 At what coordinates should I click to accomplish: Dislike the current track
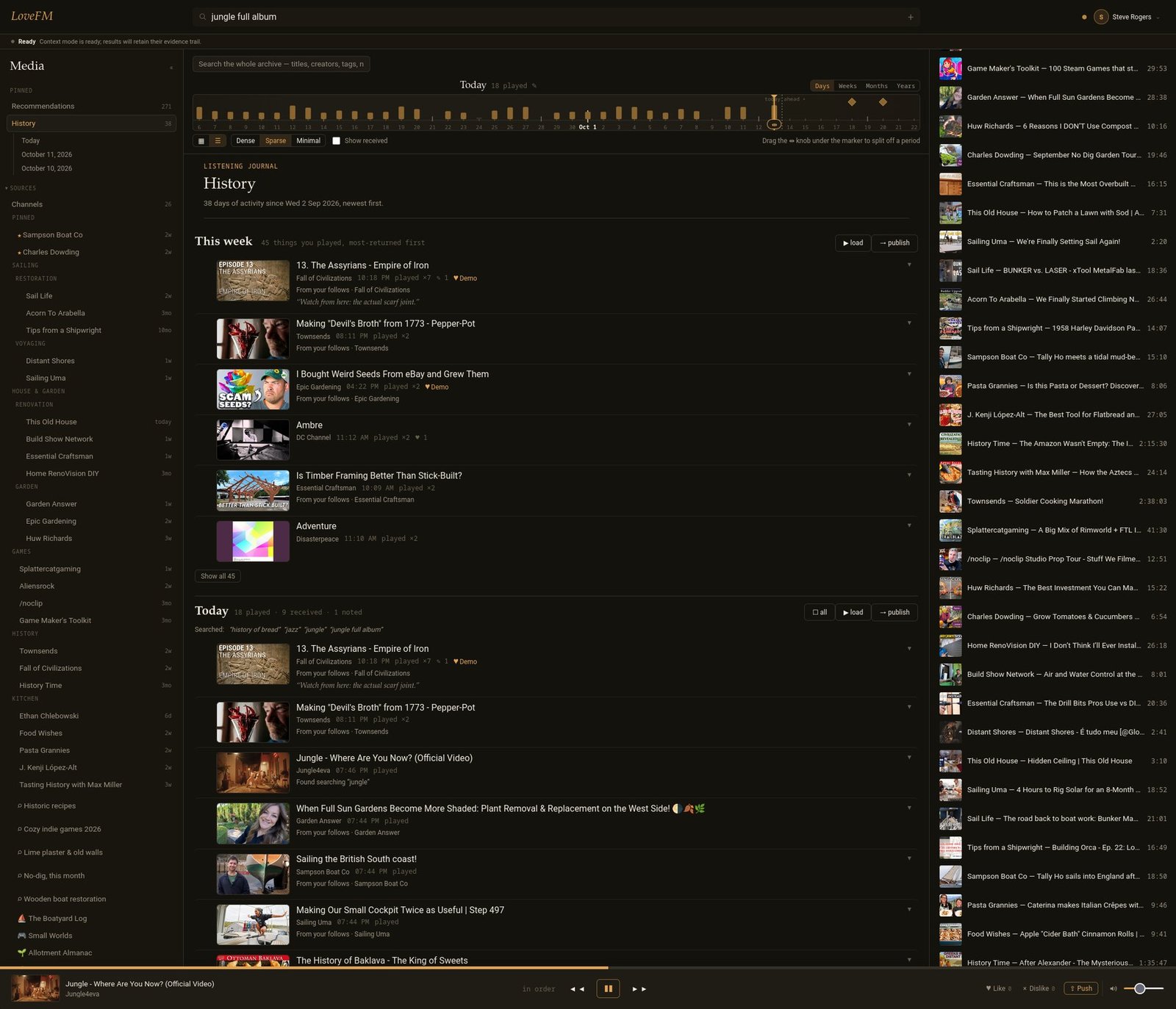pyautogui.click(x=1039, y=988)
